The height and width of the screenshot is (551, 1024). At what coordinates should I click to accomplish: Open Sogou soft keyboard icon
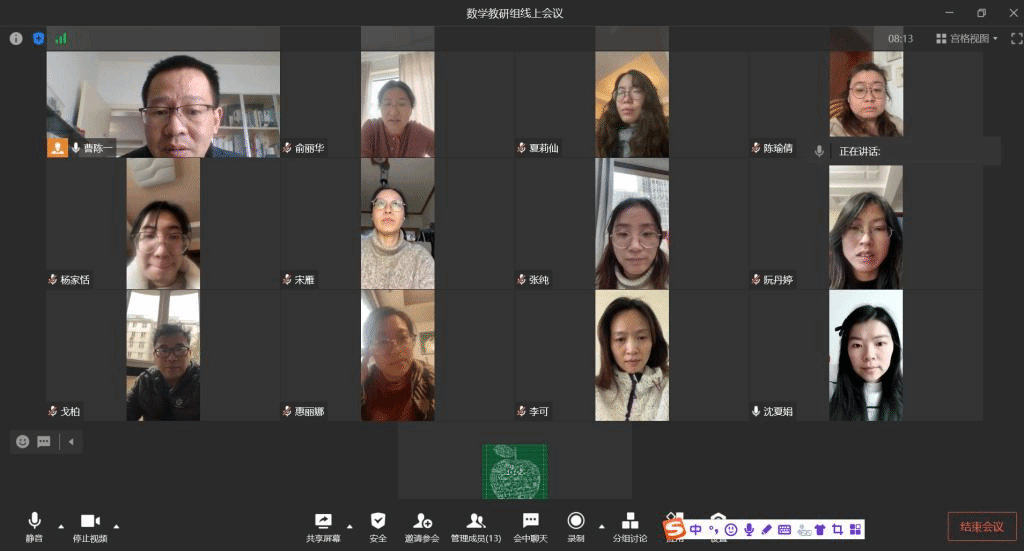784,529
